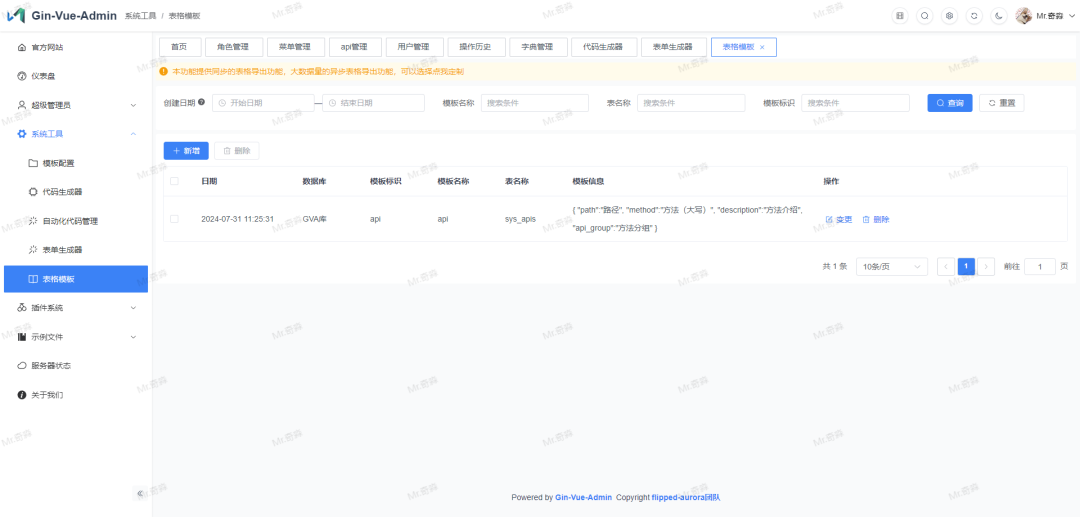Switch to dark mode with moon icon
The height and width of the screenshot is (517, 1080).
tap(999, 16)
